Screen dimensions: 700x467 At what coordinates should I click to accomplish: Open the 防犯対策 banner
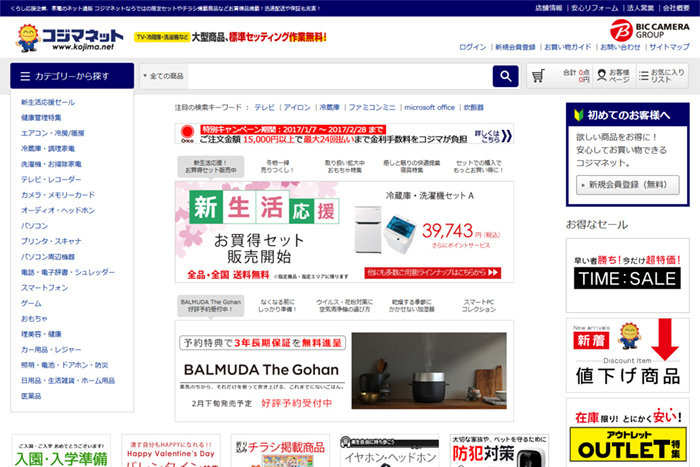click(x=499, y=450)
